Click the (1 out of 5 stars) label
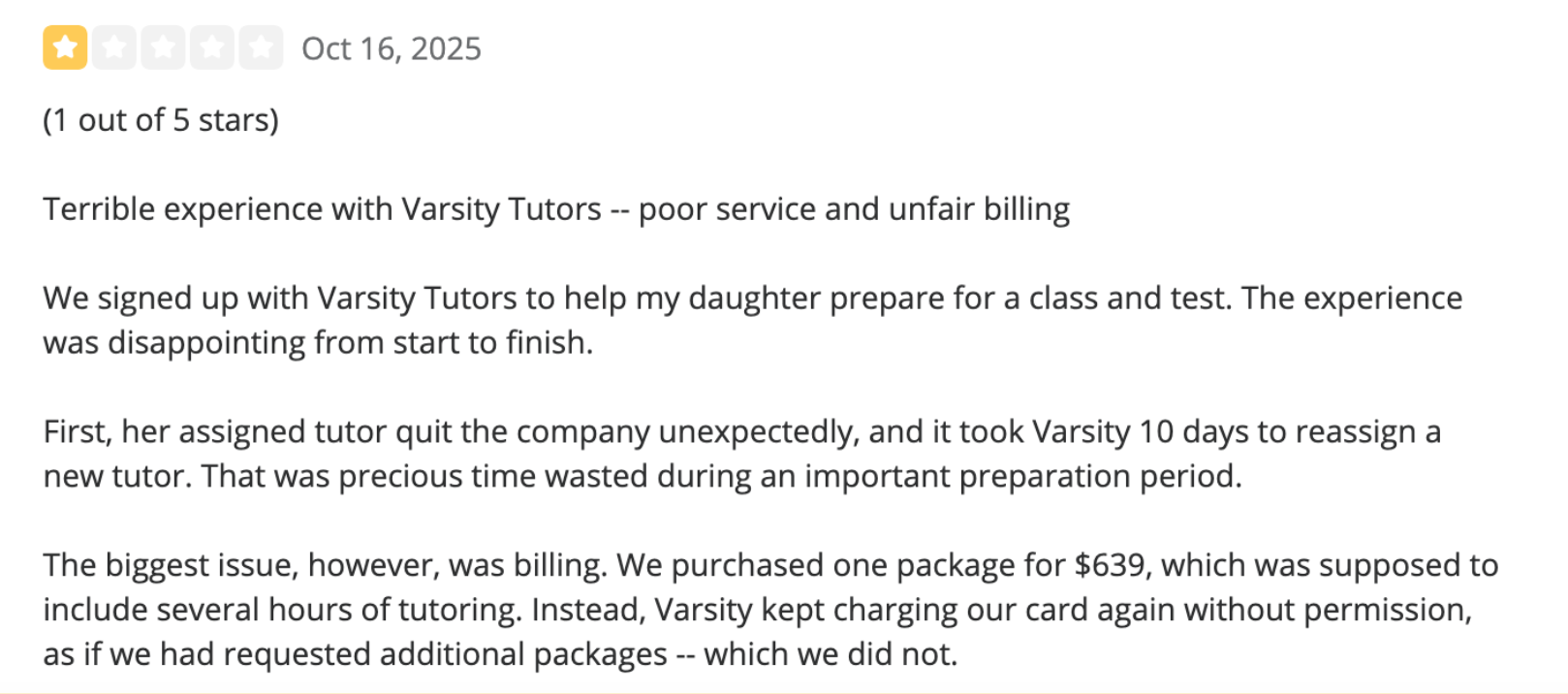 pos(161,119)
